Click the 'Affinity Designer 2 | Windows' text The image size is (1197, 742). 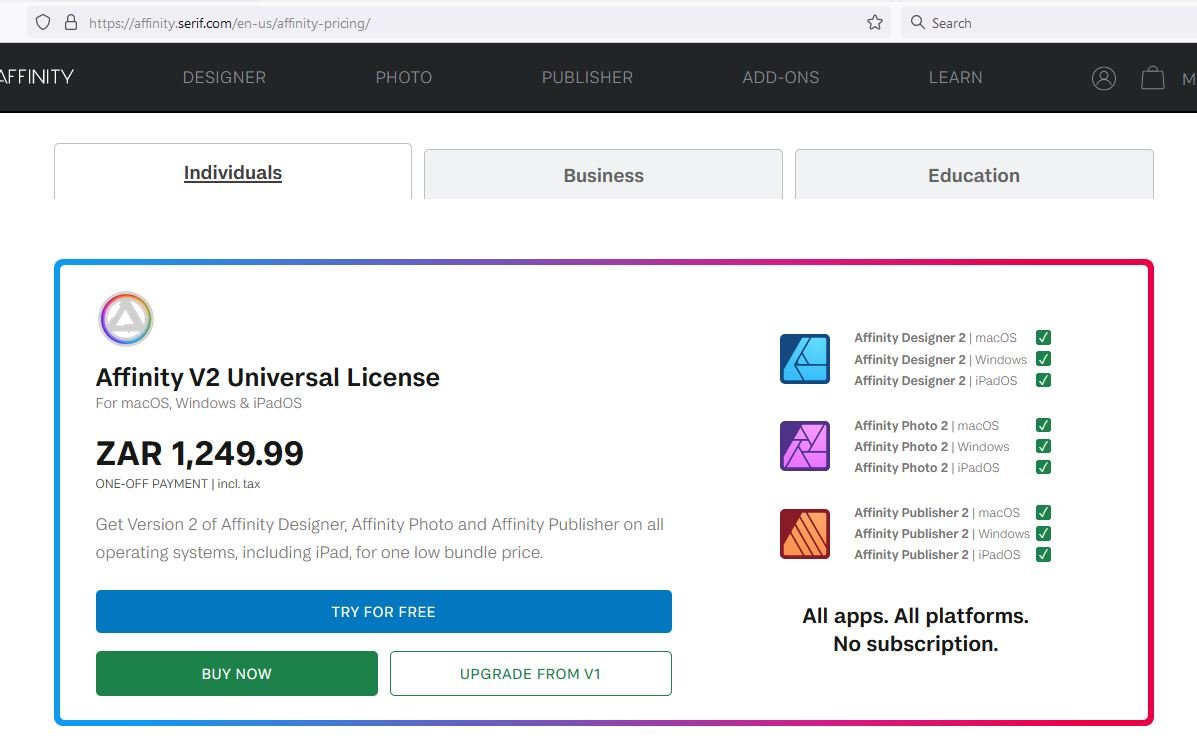[940, 359]
